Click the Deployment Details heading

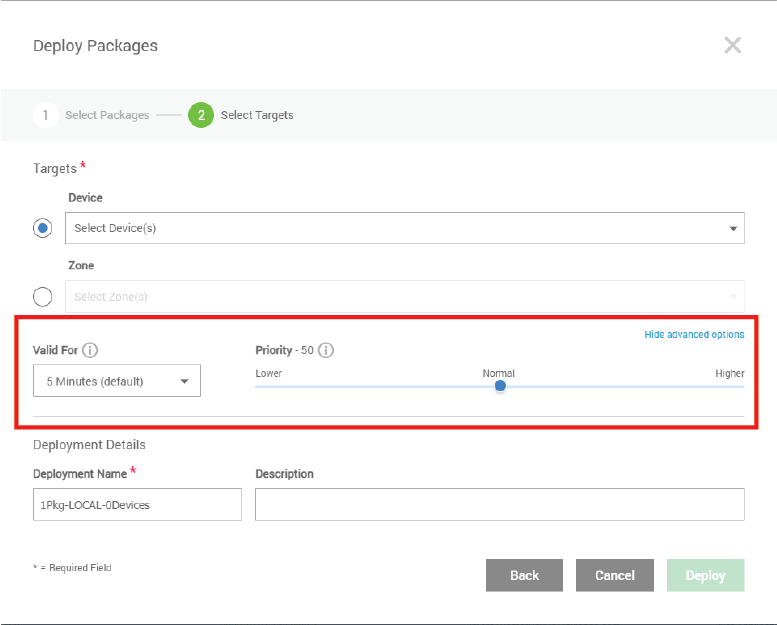[x=89, y=445]
